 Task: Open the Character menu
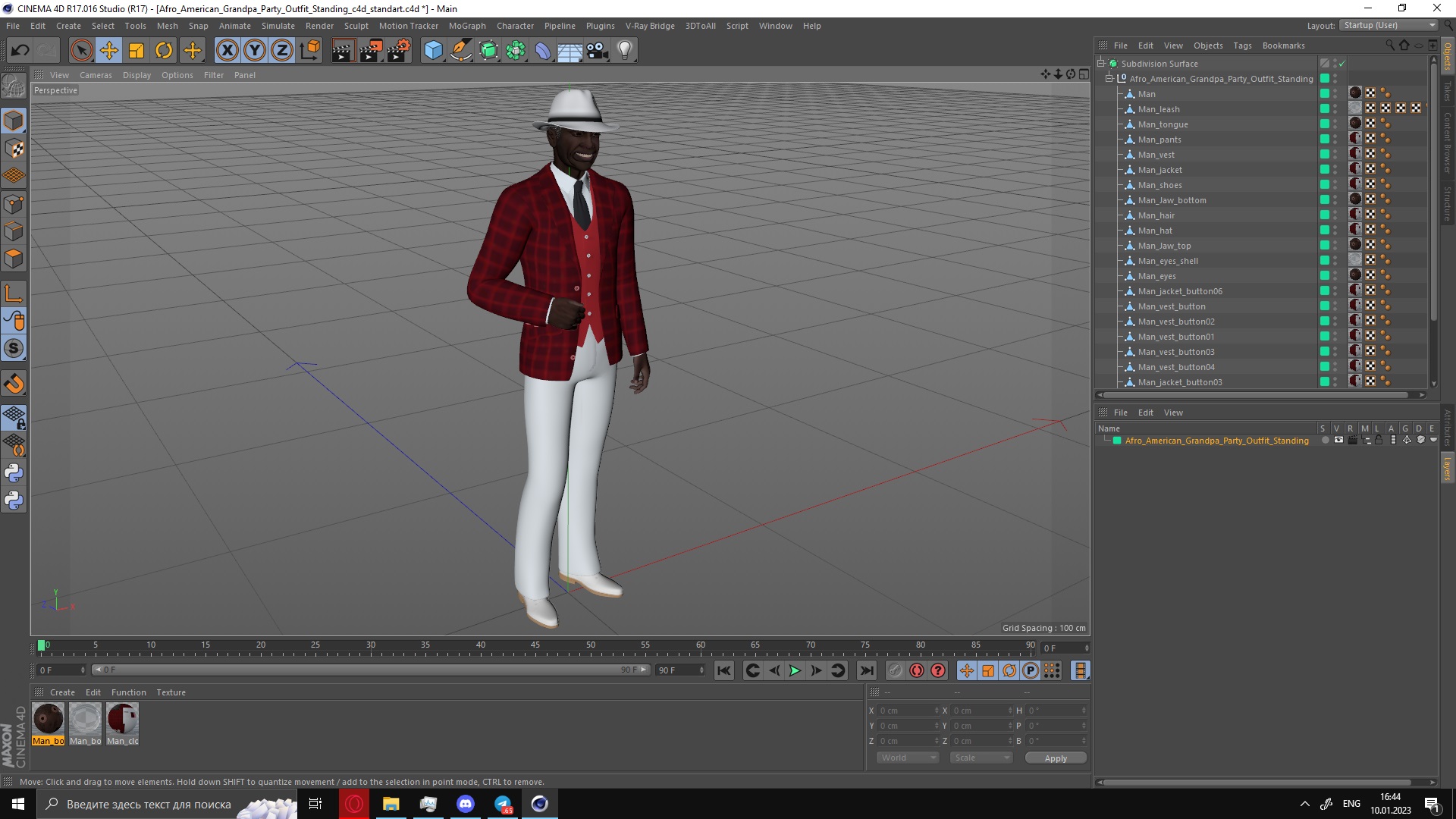(515, 26)
